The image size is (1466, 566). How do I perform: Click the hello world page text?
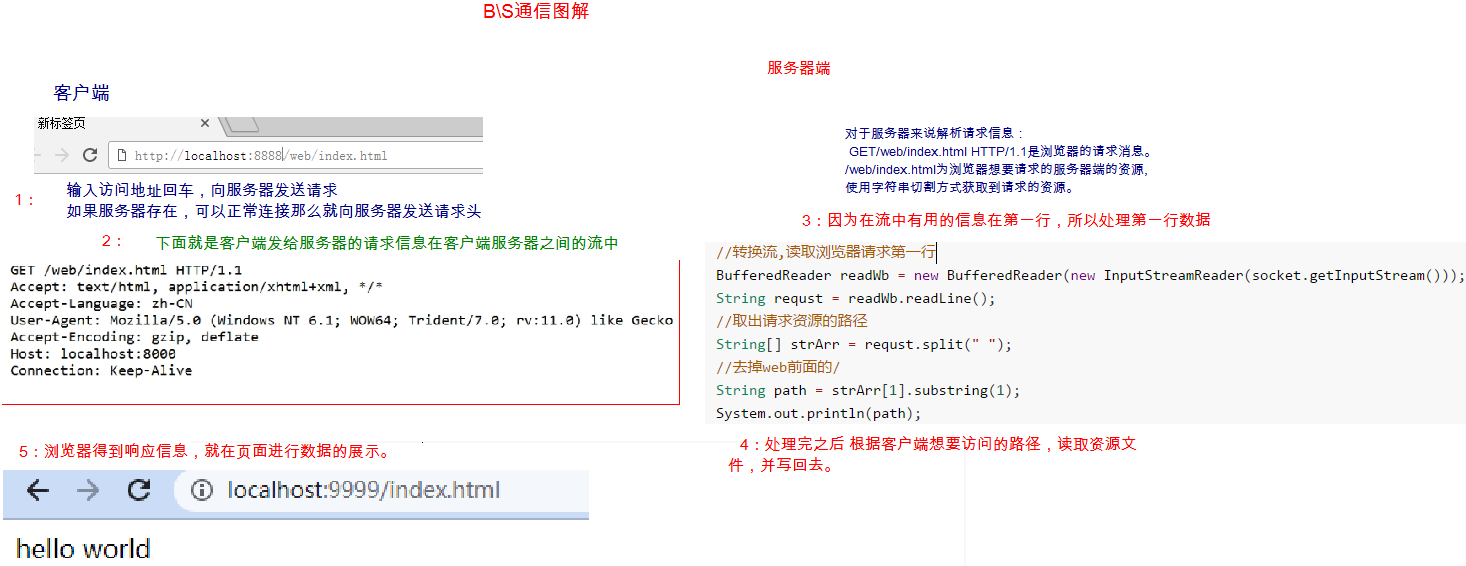83,549
